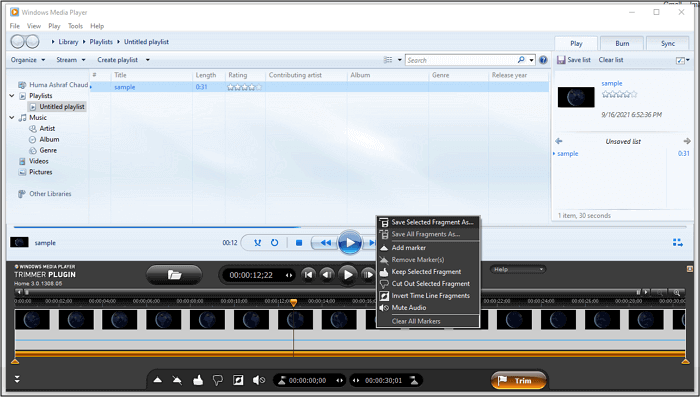Step one frame back in Trimmer
Viewport: 700px width, 397px height.
(x=327, y=275)
